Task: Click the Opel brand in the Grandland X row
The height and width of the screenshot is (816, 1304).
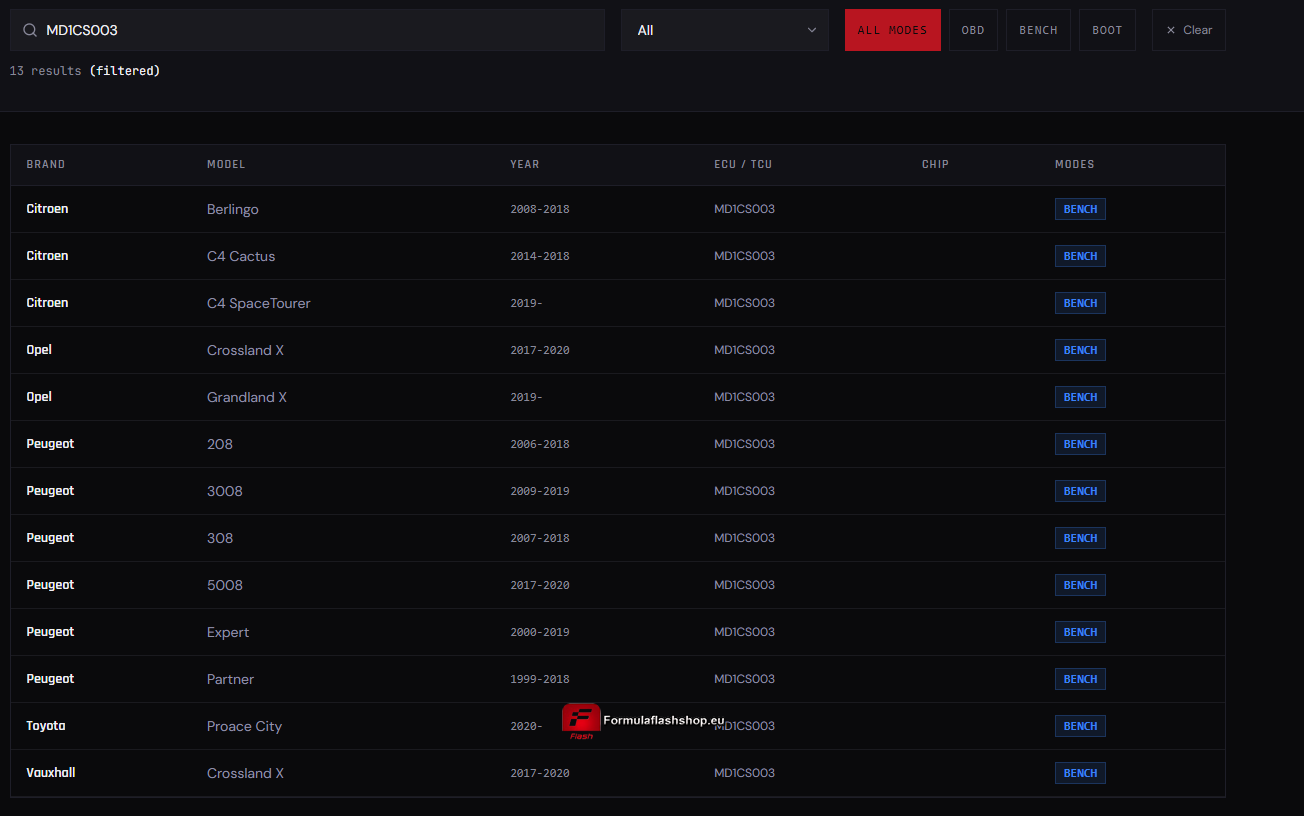Action: click(x=39, y=397)
